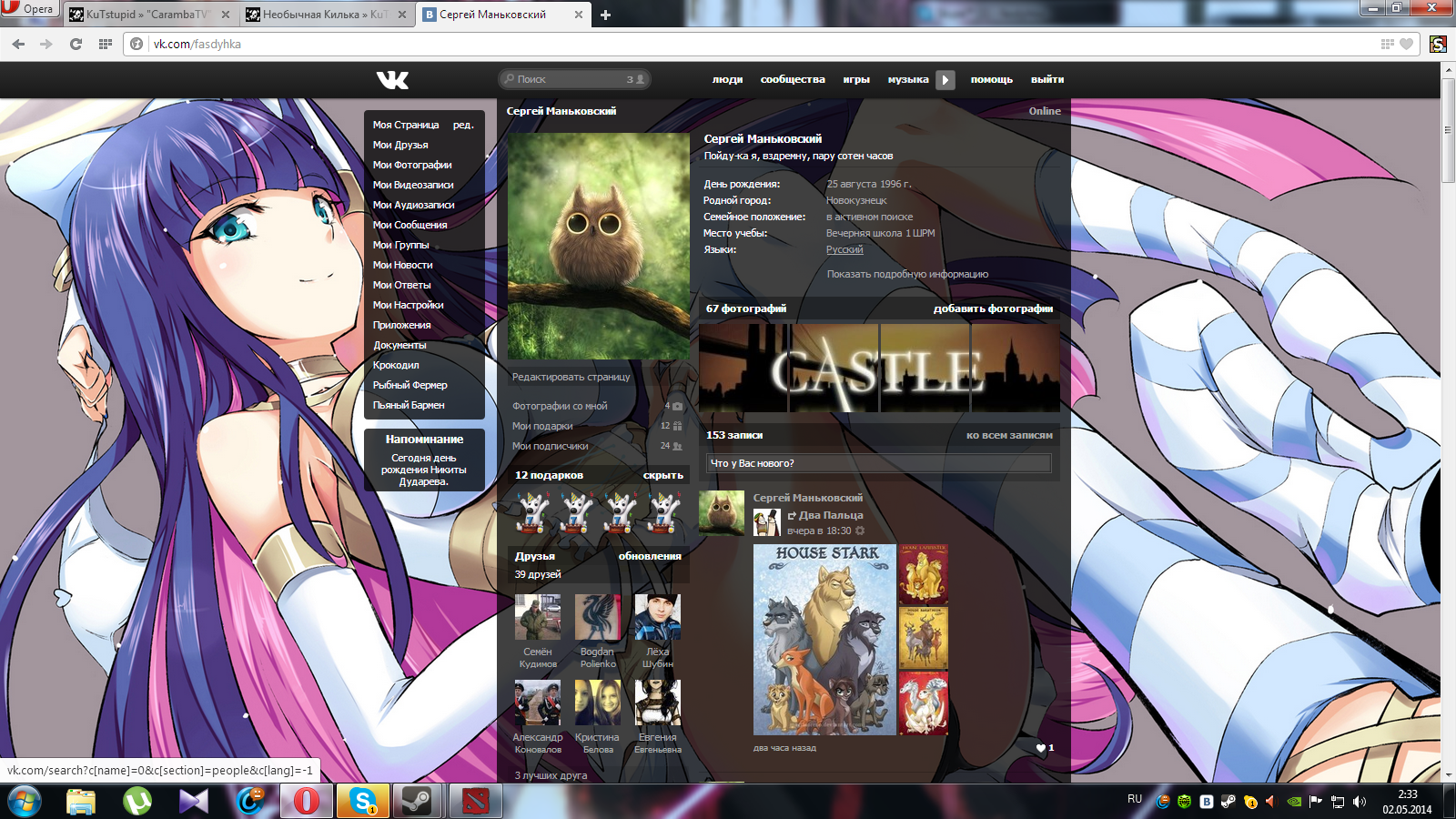Viewport: 1456px width, 819px height.
Task: Open Два Пальца repost source link
Action: point(831,515)
